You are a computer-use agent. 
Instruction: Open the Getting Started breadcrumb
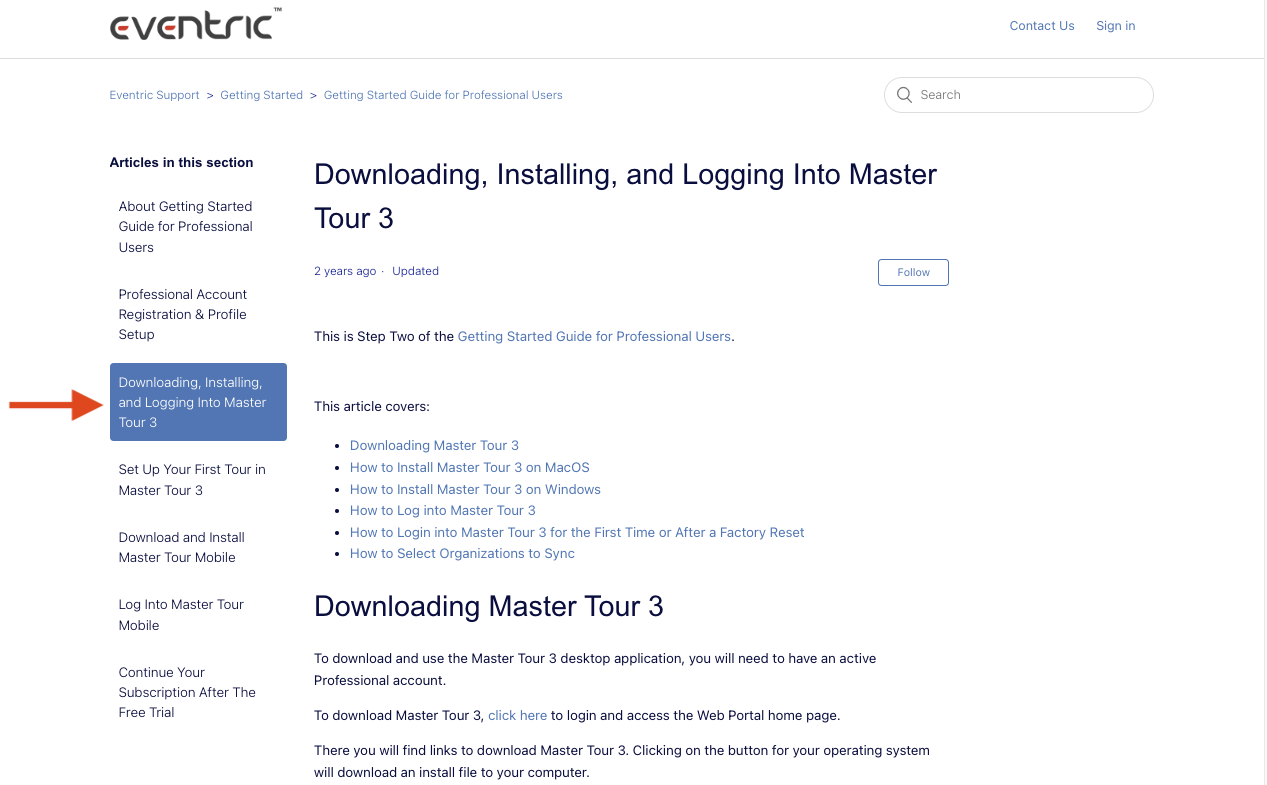[262, 95]
